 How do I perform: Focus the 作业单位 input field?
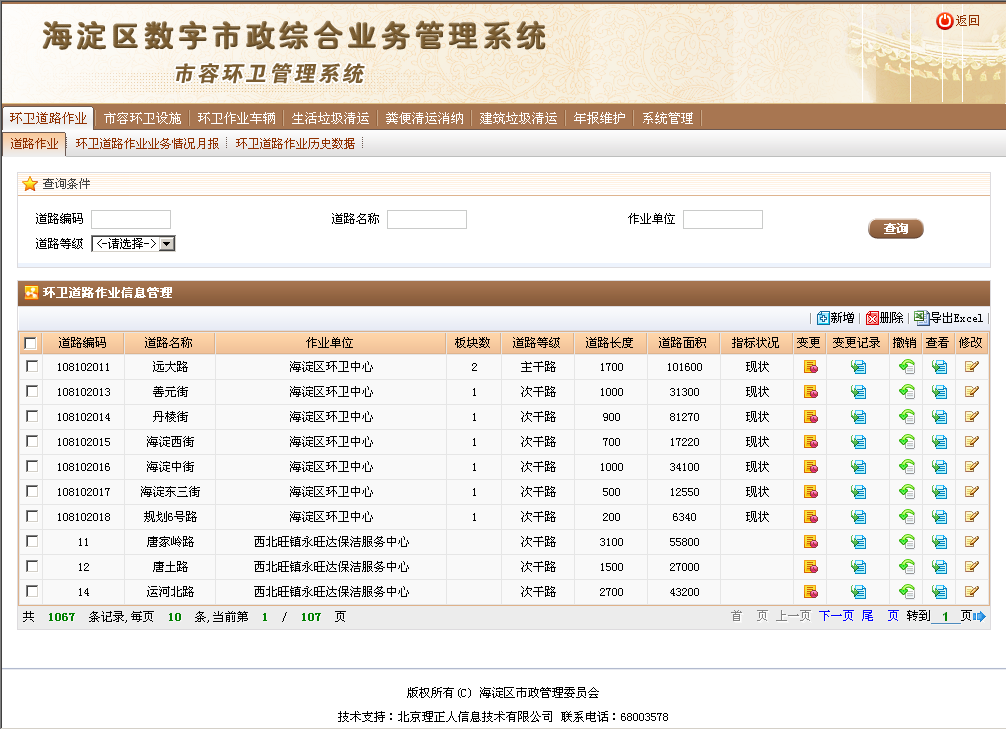click(722, 219)
